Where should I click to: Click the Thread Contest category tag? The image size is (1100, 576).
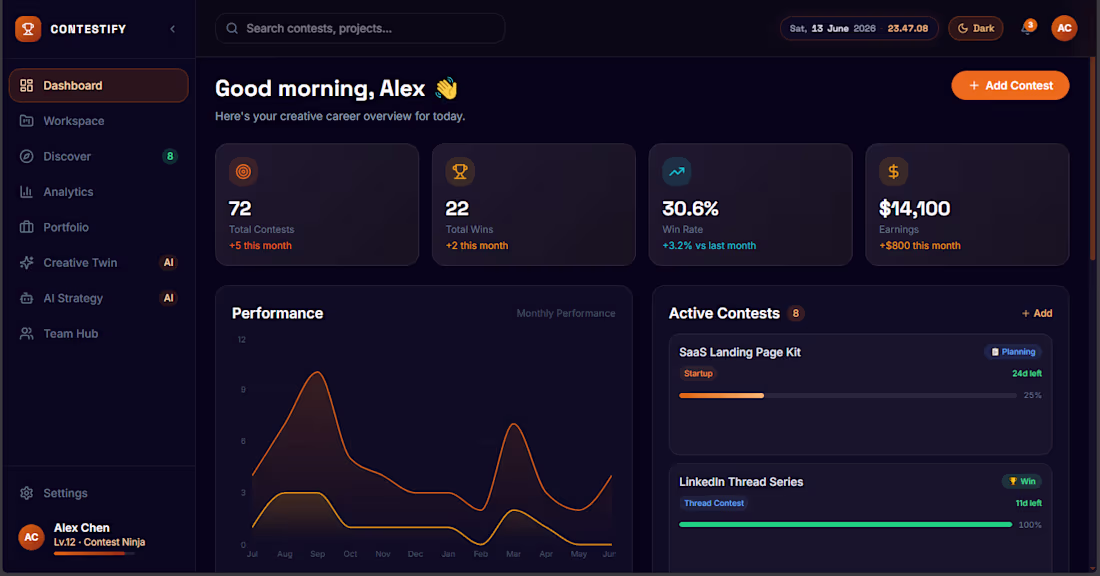tap(713, 503)
